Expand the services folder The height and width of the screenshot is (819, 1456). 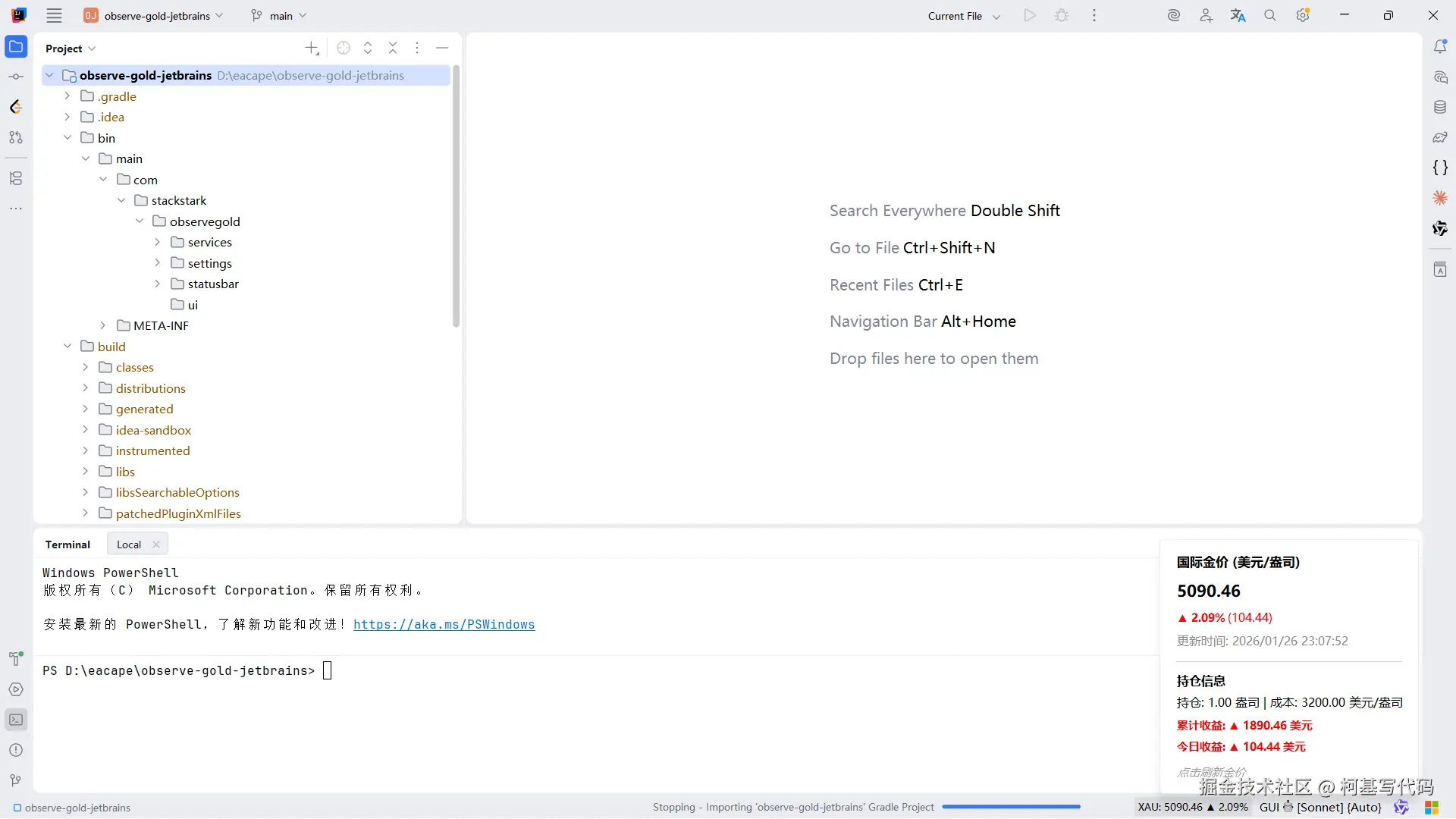pyautogui.click(x=158, y=243)
